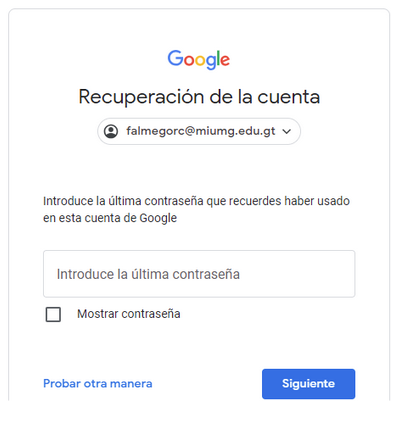The width and height of the screenshot is (404, 421).
Task: Expand the account switcher chevron
Action: click(x=286, y=132)
